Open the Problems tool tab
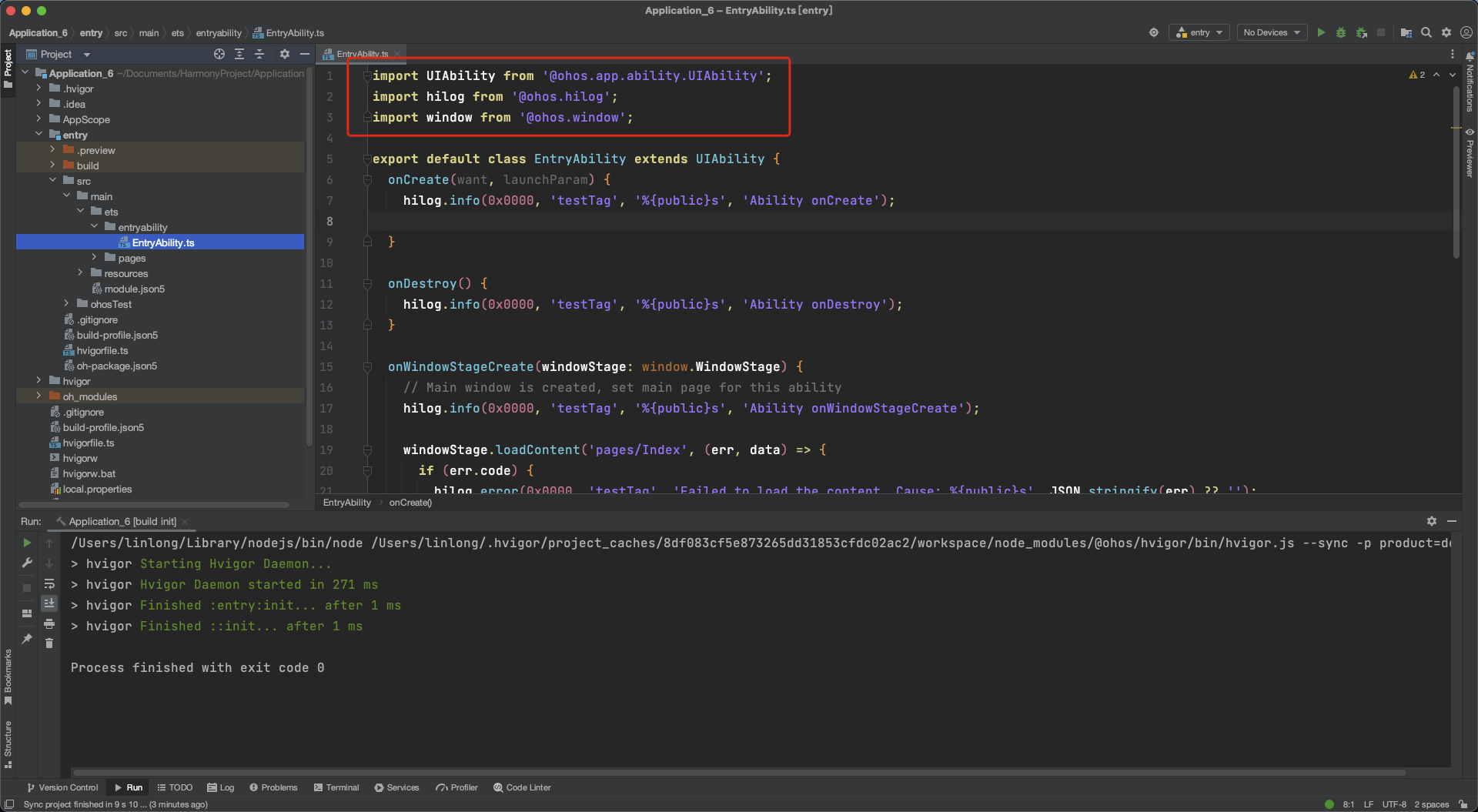Viewport: 1478px width, 812px height. tap(273, 787)
